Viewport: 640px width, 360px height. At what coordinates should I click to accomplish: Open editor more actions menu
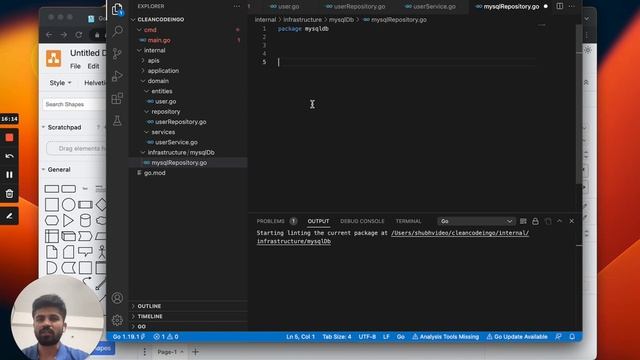point(572,7)
